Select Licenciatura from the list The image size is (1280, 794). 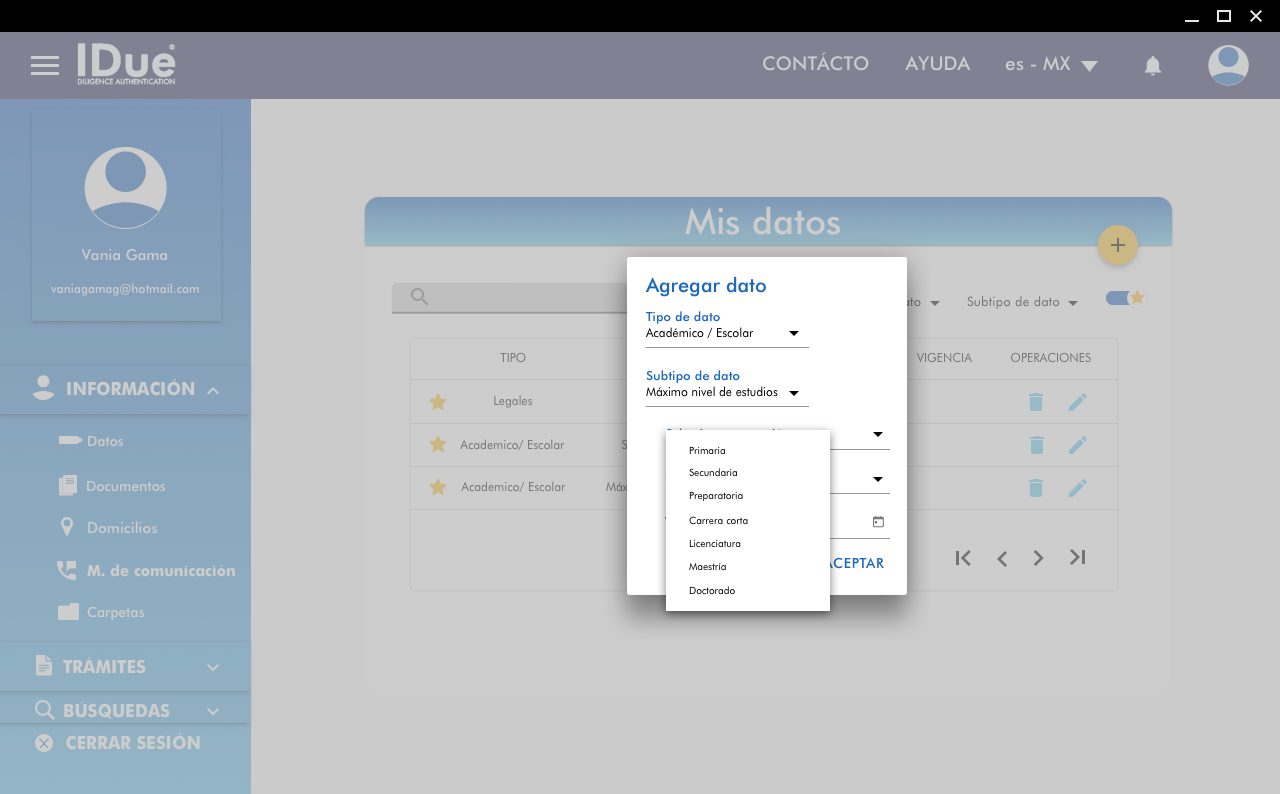(x=715, y=544)
